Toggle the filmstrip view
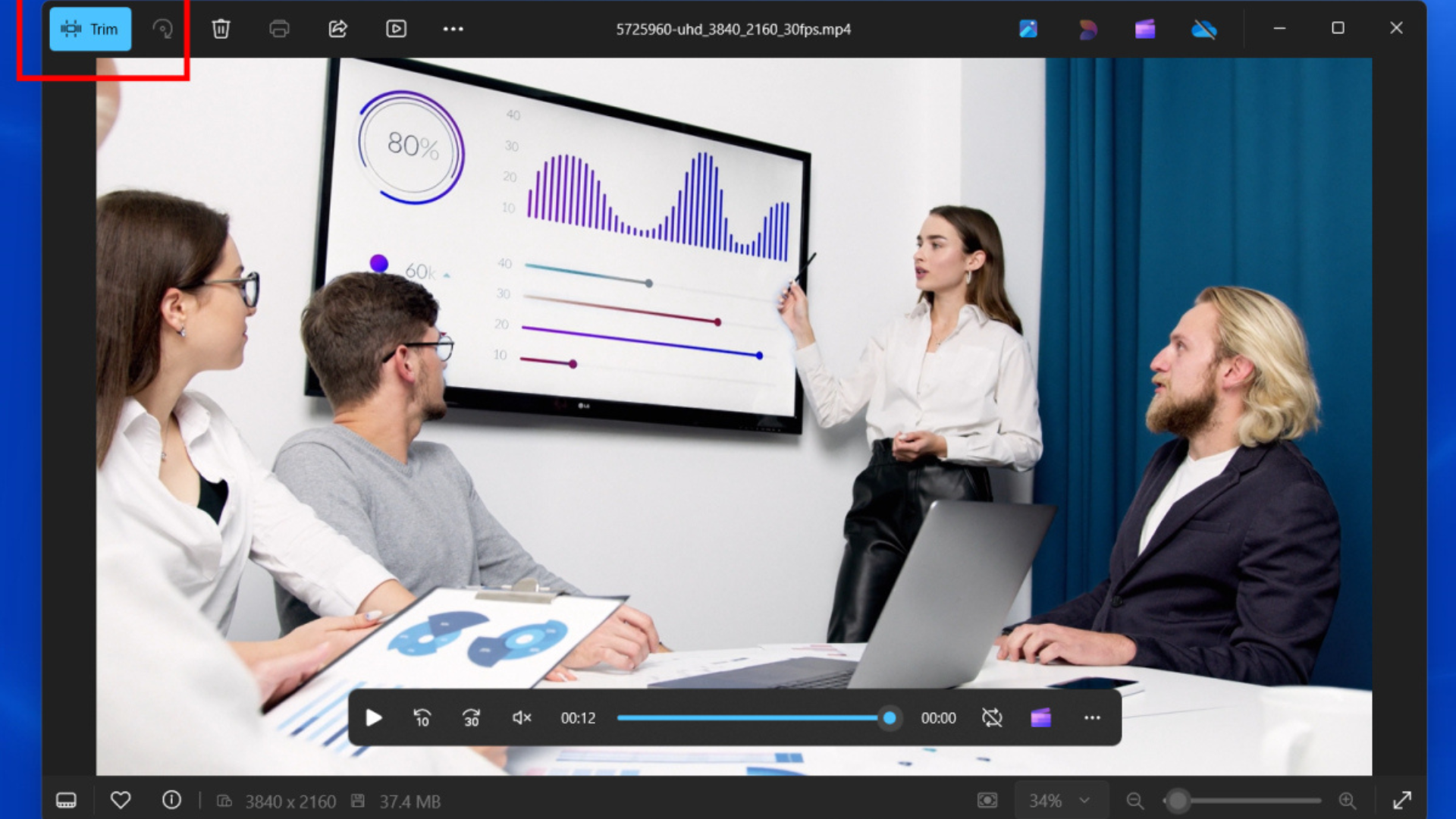 point(66,801)
